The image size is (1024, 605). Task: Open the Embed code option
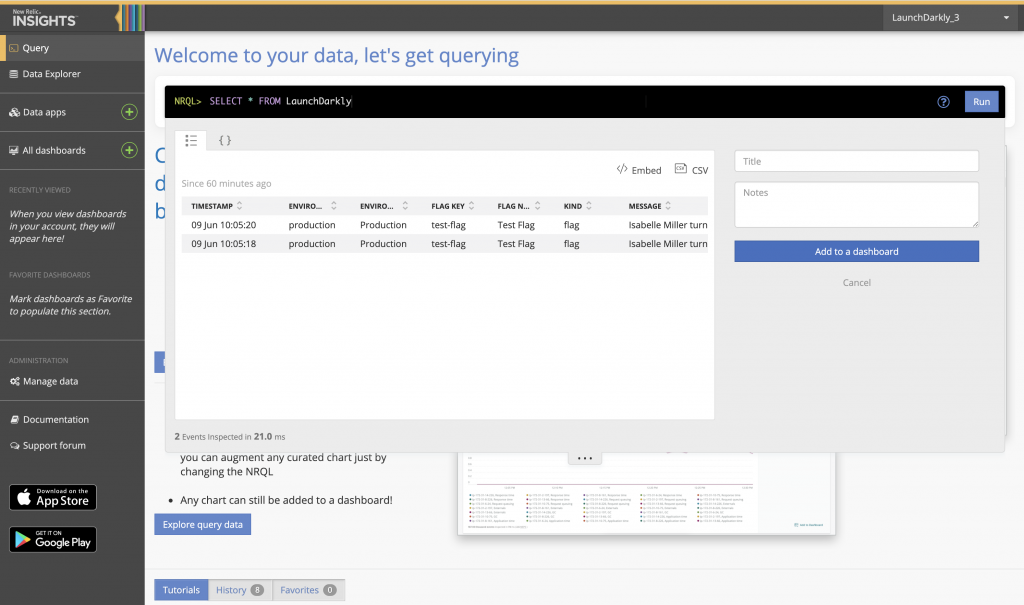pos(639,170)
